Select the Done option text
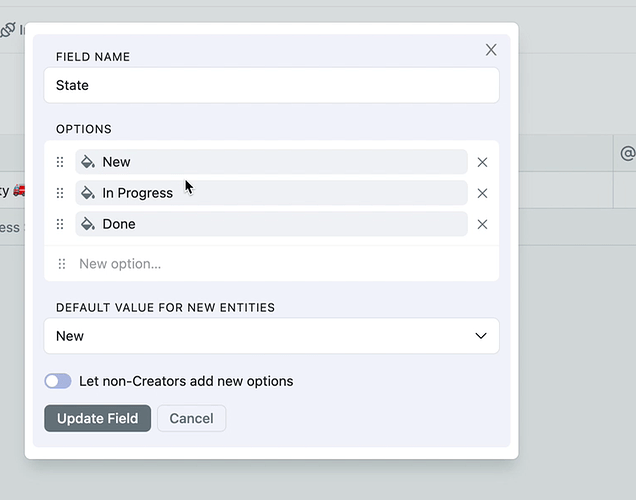This screenshot has width=636, height=500. tap(119, 224)
